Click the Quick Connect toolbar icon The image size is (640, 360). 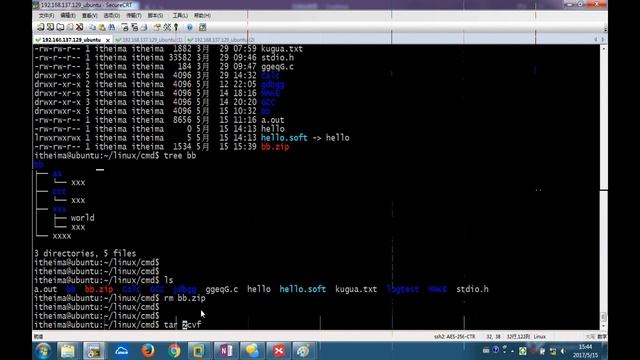point(50,27)
